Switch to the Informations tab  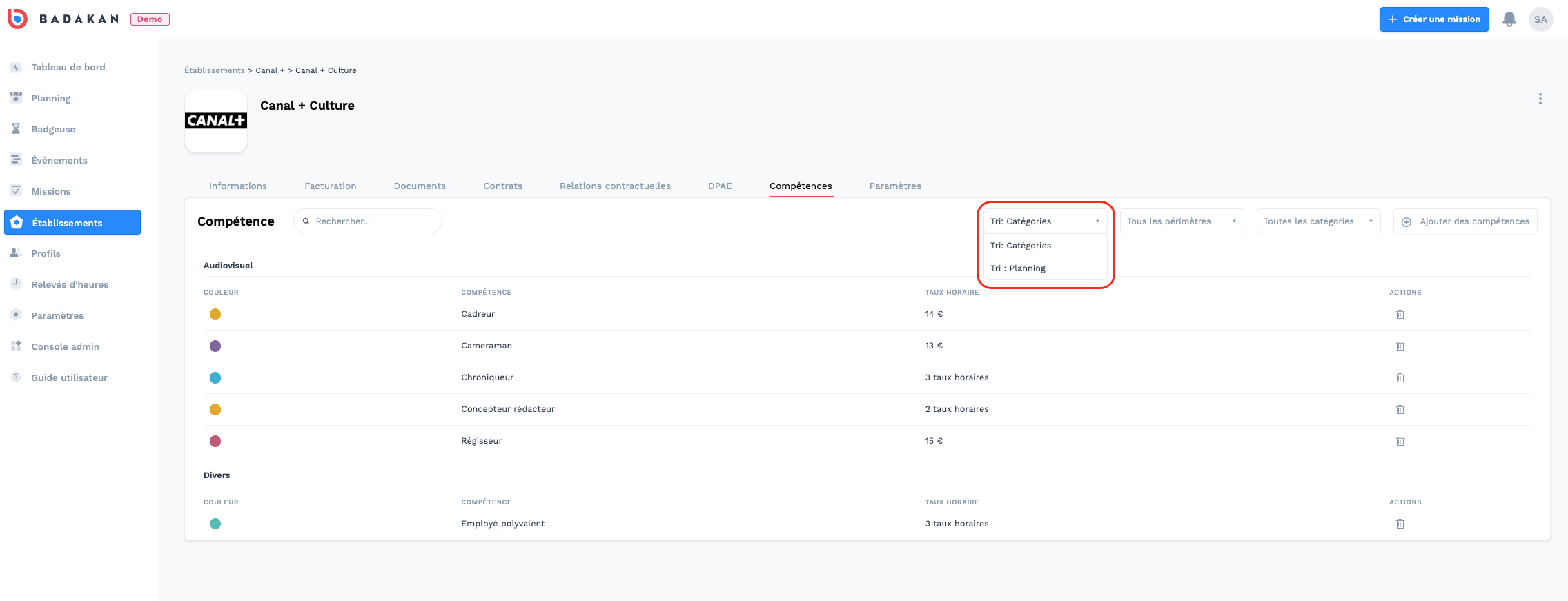[238, 186]
